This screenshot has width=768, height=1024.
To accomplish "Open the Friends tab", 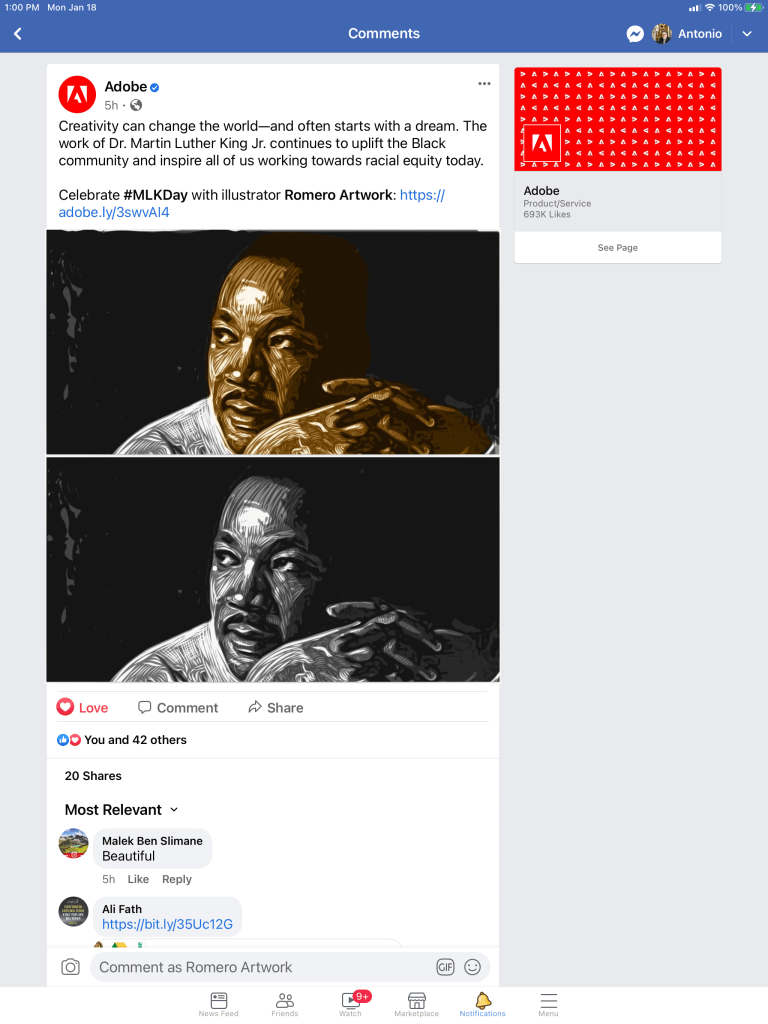I will (285, 1004).
